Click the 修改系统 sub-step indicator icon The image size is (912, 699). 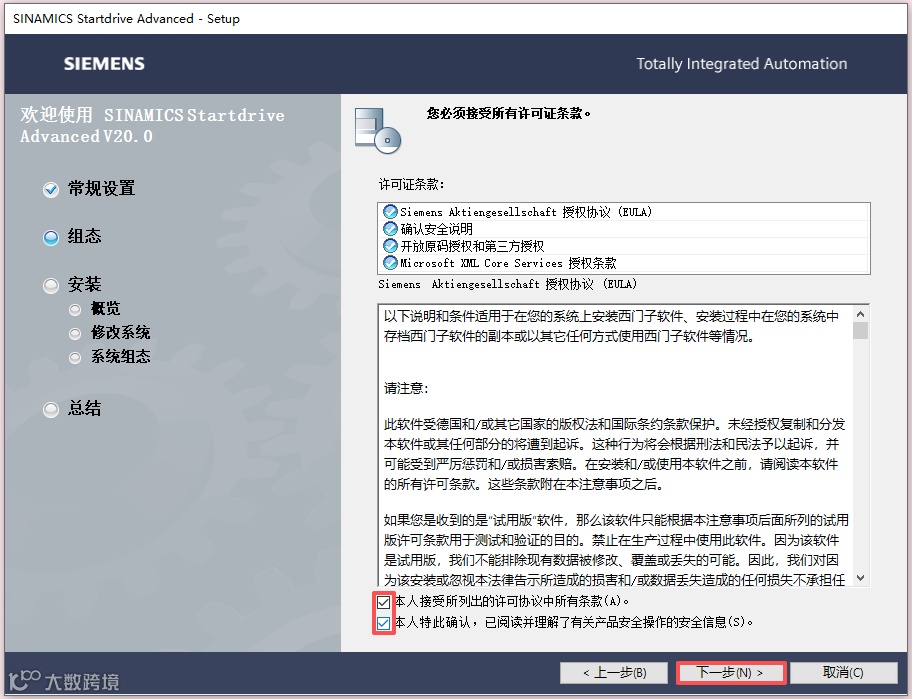click(x=74, y=333)
